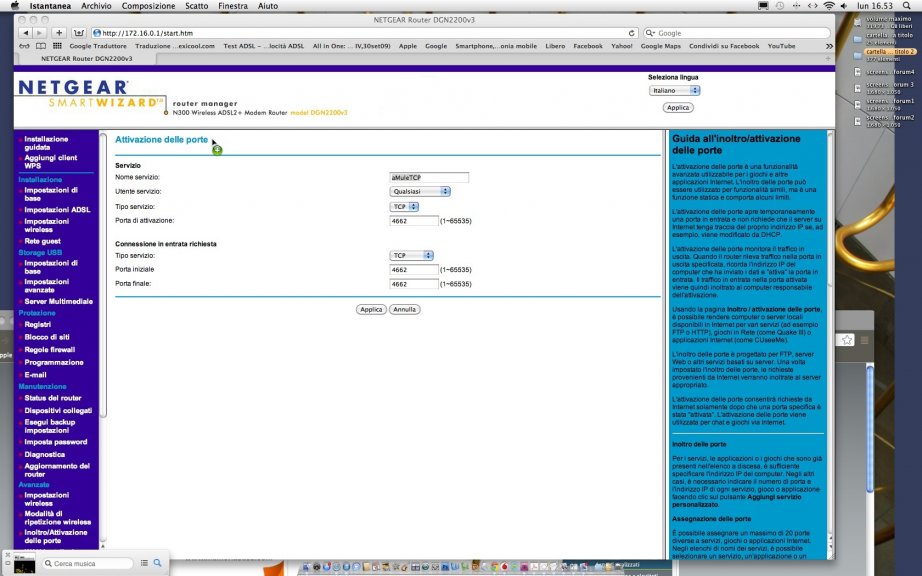Click Applica button below the port form
The width and height of the screenshot is (922, 576).
click(371, 309)
